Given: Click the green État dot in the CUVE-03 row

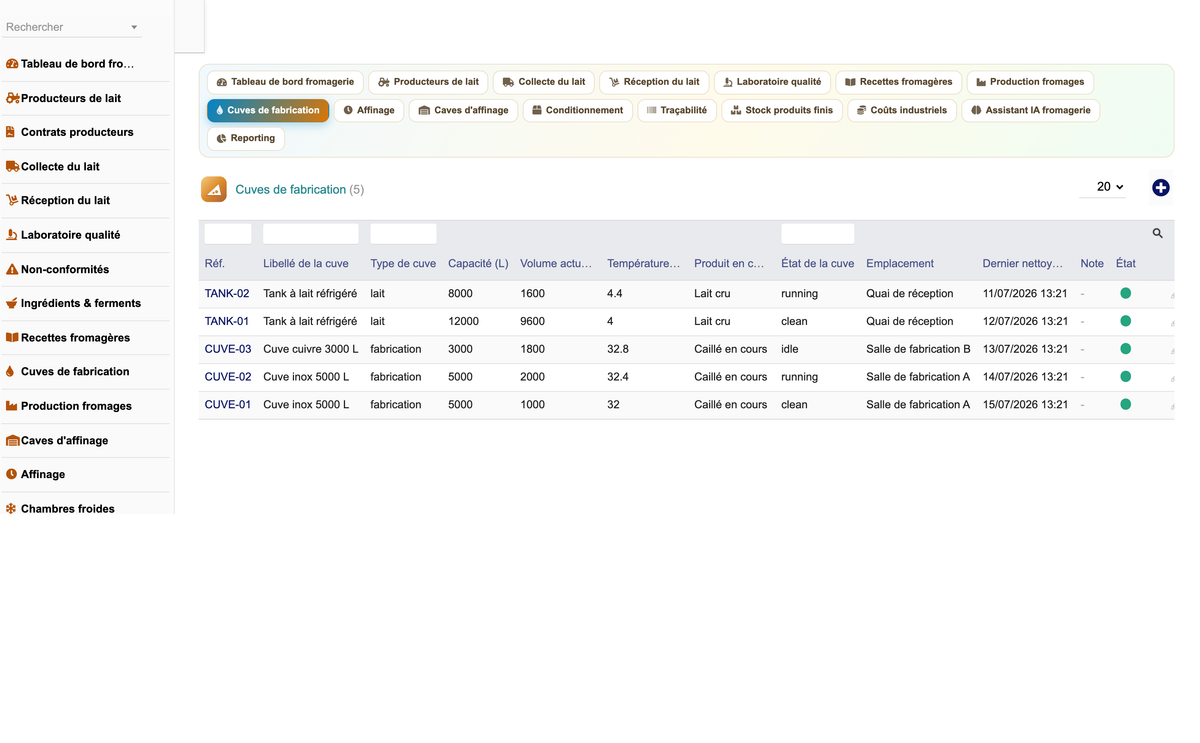Looking at the screenshot, I should point(1125,349).
